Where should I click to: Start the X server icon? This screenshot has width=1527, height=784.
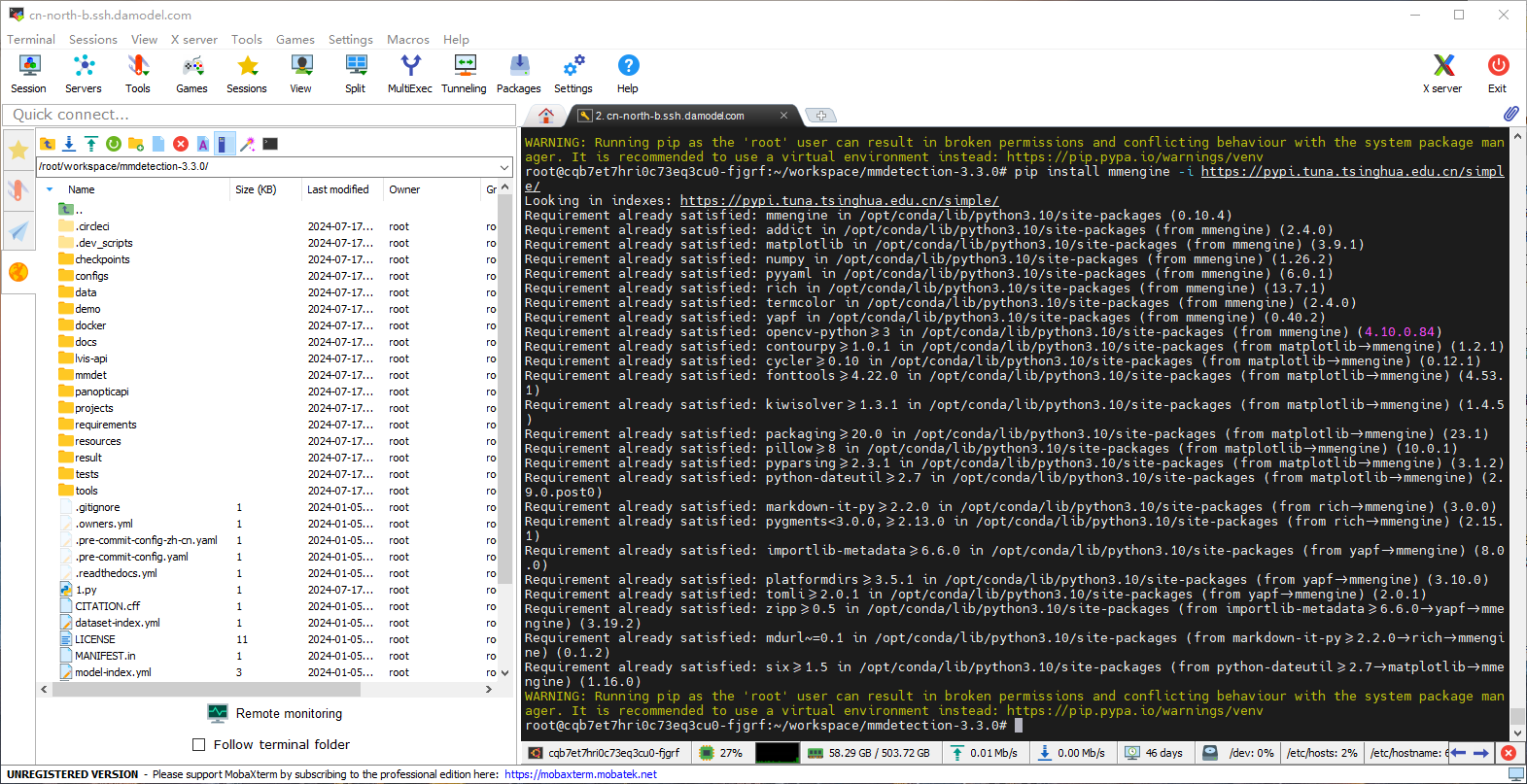[x=1442, y=74]
